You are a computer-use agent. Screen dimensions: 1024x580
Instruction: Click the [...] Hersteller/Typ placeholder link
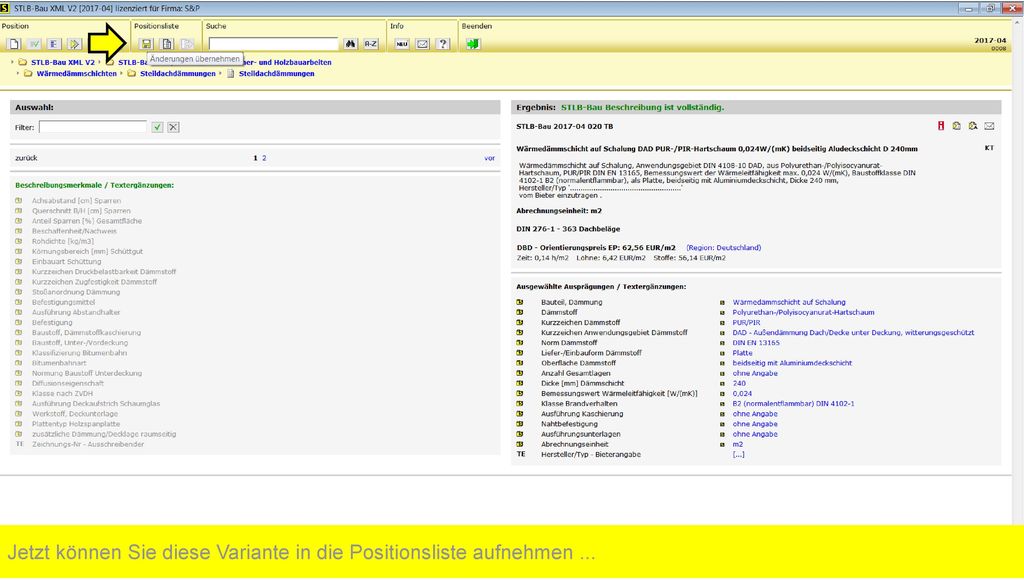point(739,455)
